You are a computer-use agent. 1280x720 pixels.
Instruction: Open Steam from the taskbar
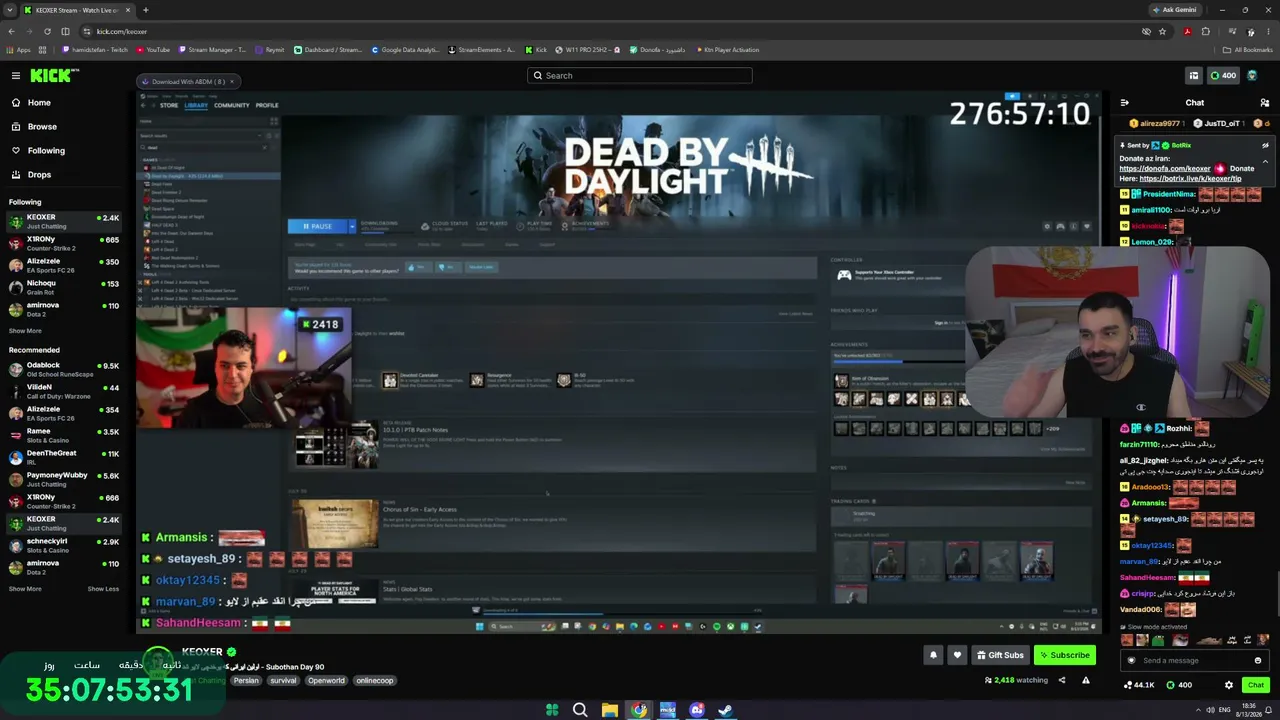tap(725, 710)
